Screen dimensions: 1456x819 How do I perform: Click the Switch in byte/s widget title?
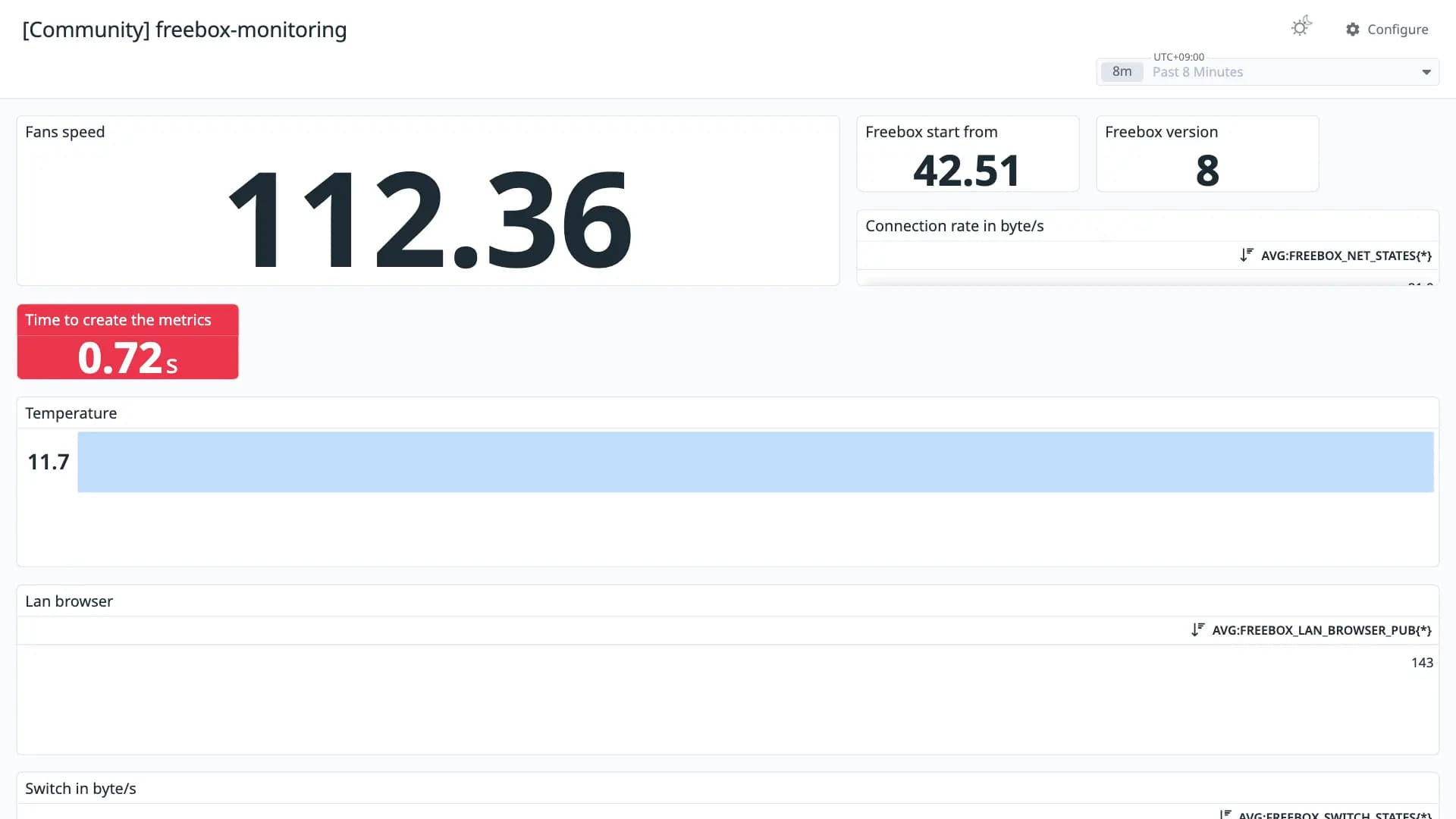coord(80,789)
